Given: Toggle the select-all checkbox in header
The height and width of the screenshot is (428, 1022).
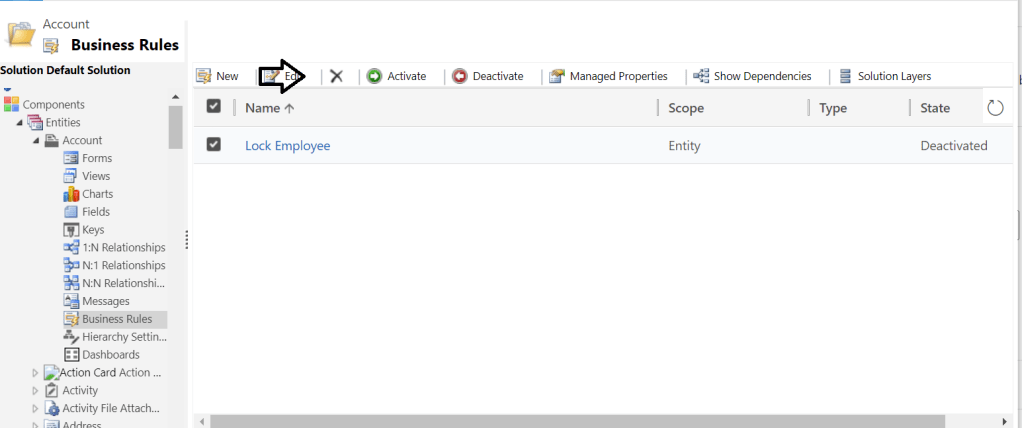Looking at the screenshot, I should point(213,107).
